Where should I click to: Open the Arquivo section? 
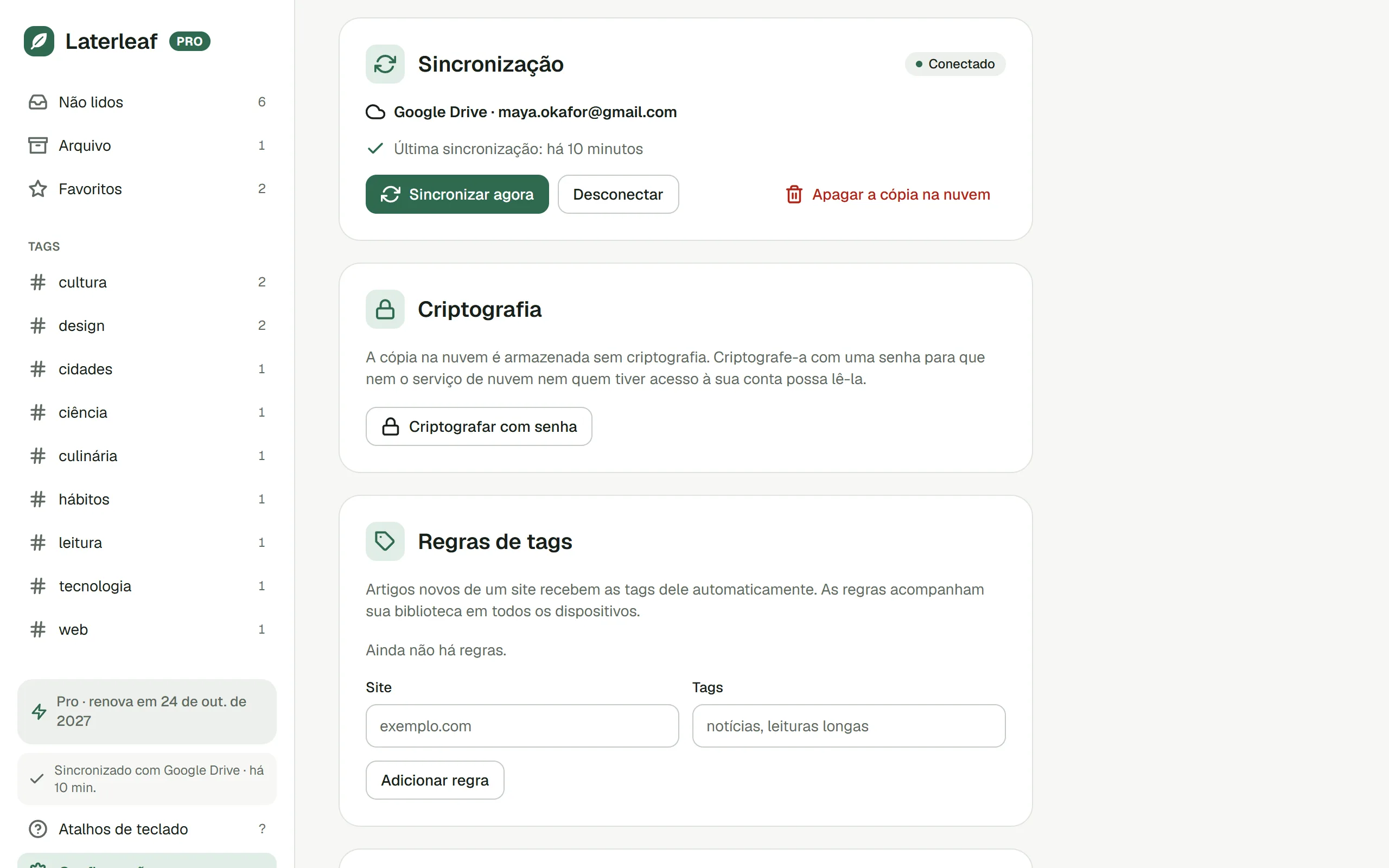tap(147, 145)
